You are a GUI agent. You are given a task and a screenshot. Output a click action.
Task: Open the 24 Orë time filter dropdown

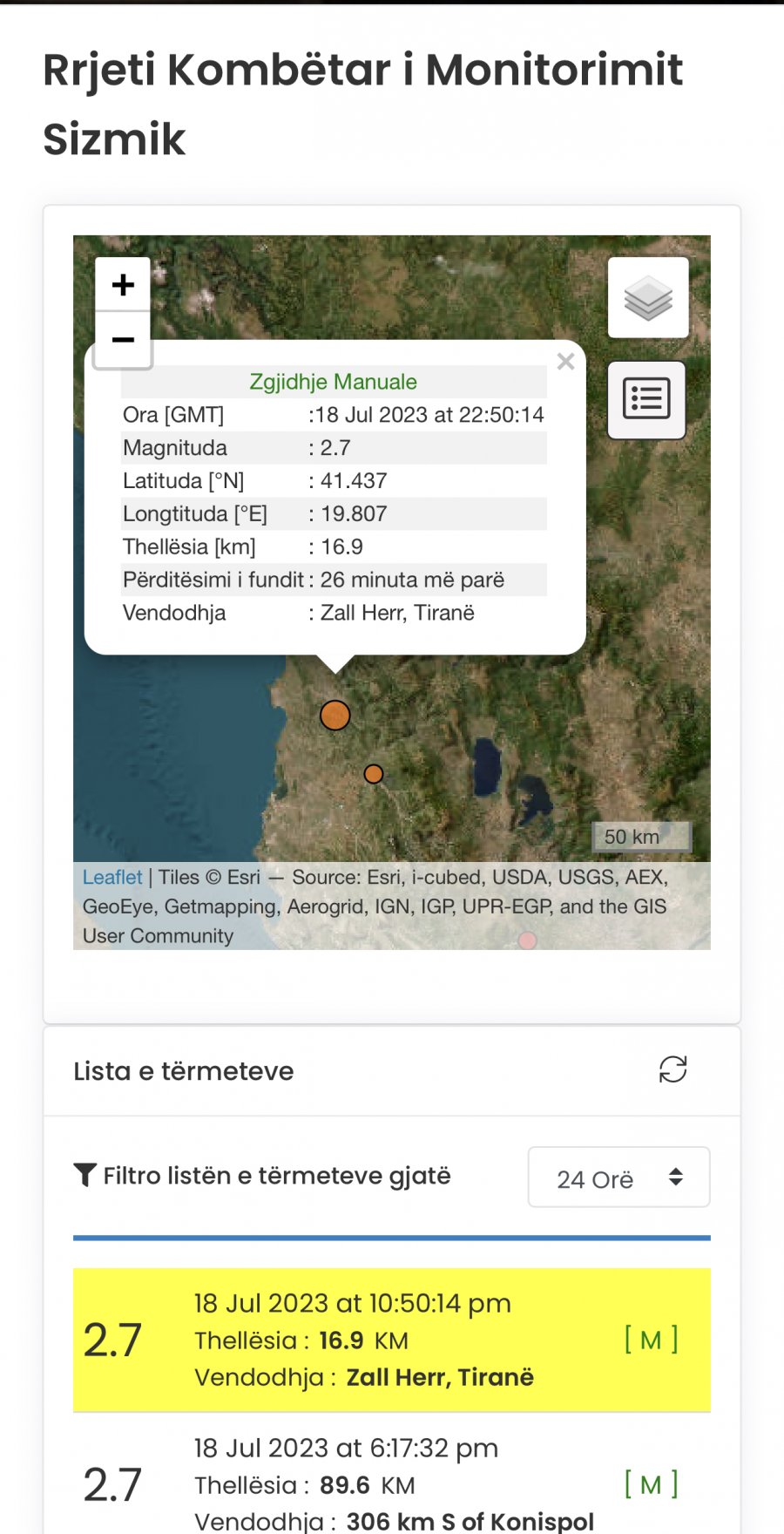(618, 1178)
